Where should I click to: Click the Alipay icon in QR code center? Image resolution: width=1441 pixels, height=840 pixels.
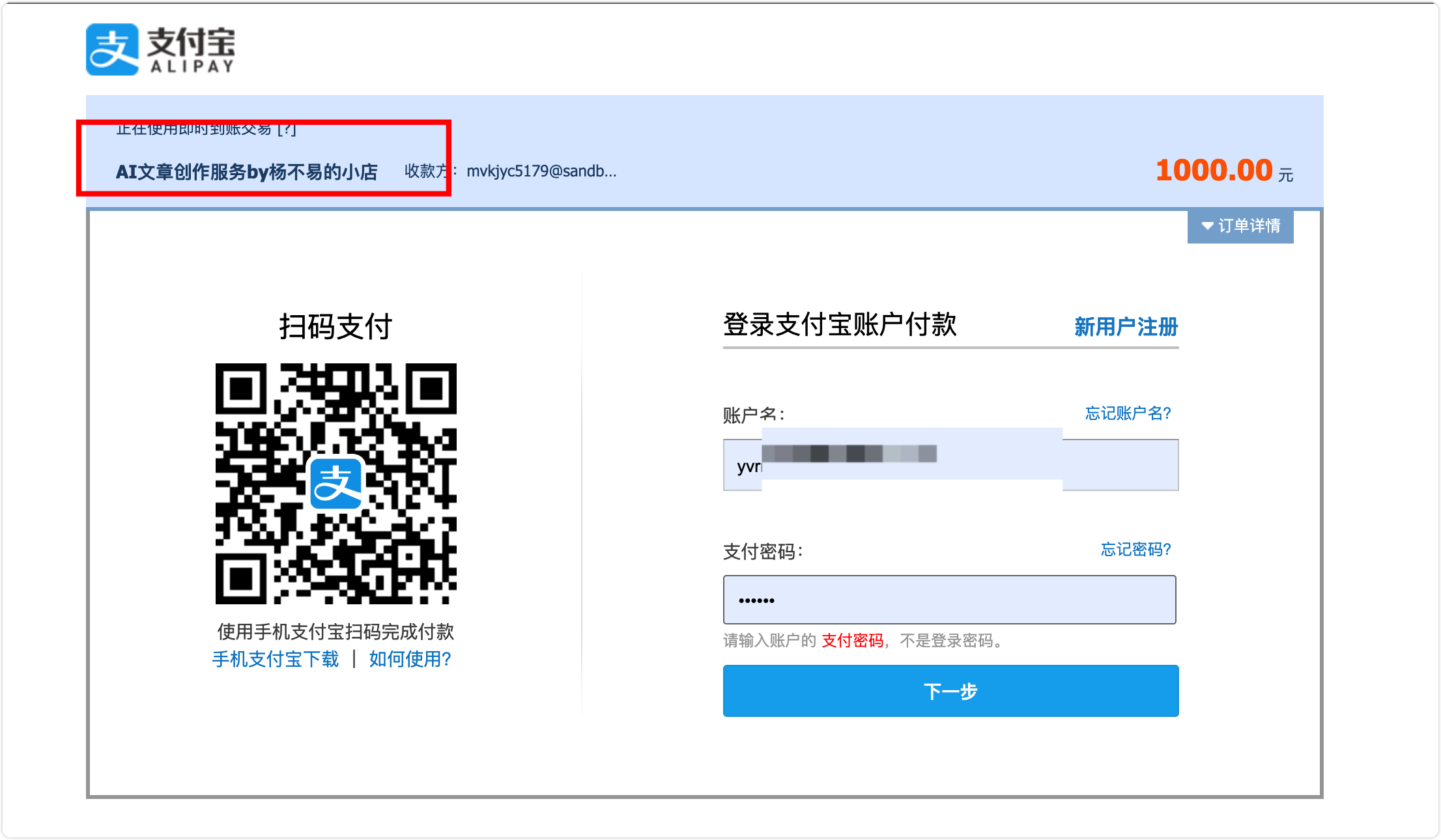tap(336, 483)
